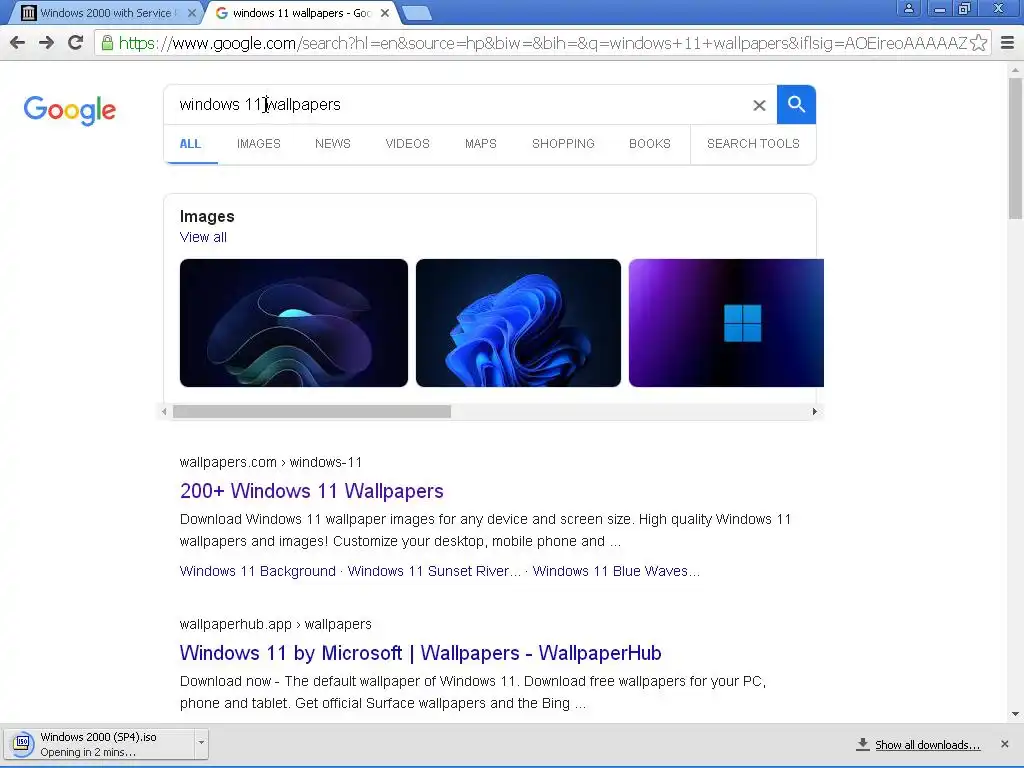Image resolution: width=1024 pixels, height=768 pixels.
Task: Open the user profile button in title bar
Action: point(908,8)
